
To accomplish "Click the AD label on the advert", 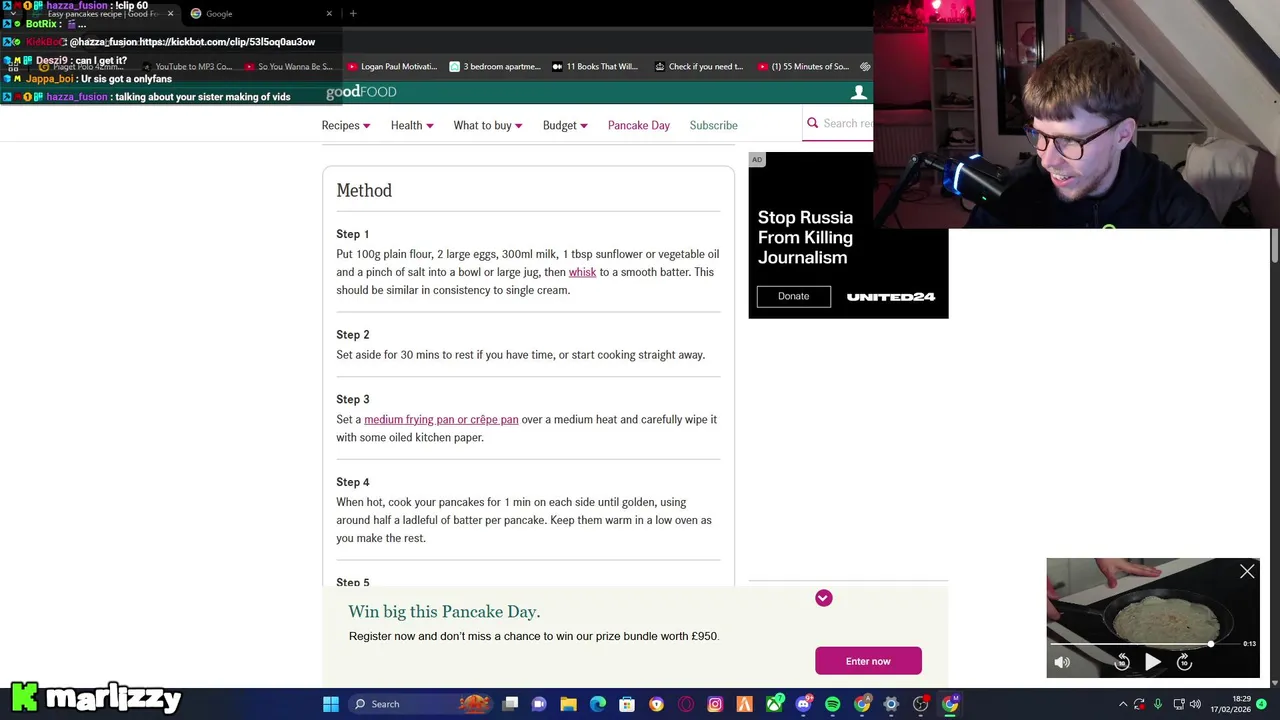I will (x=757, y=160).
